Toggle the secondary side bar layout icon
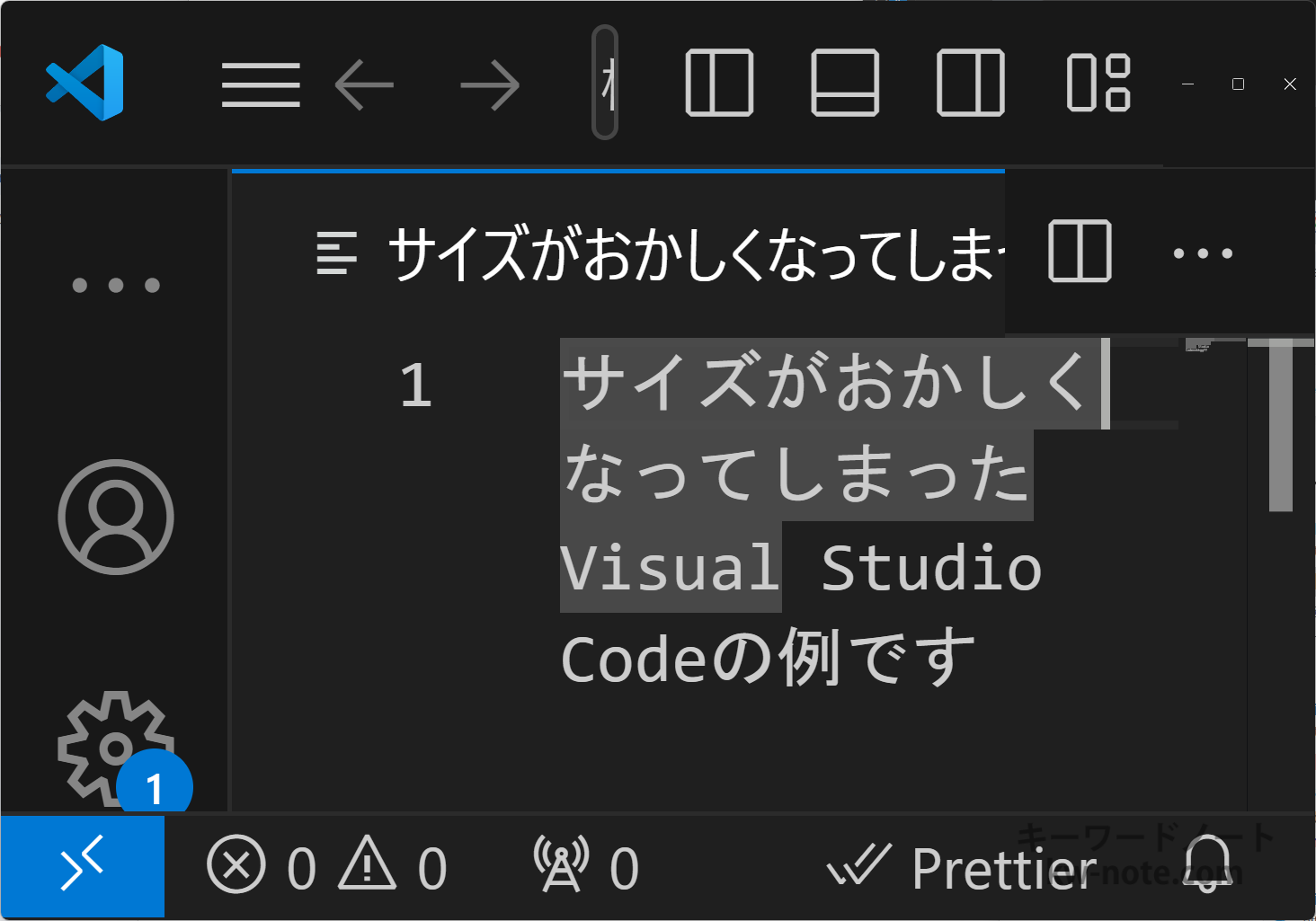The image size is (1316, 921). [971, 84]
